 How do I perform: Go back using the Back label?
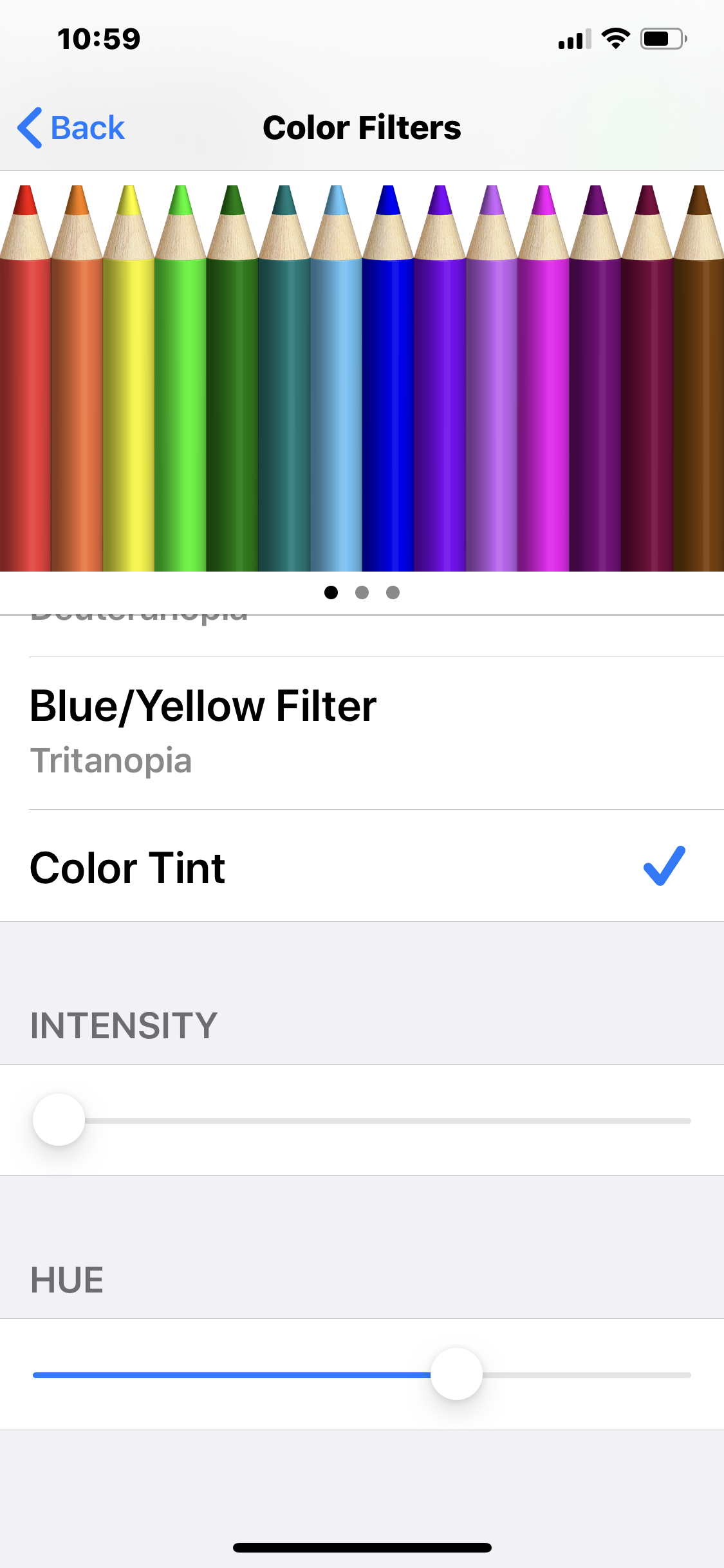[88, 127]
